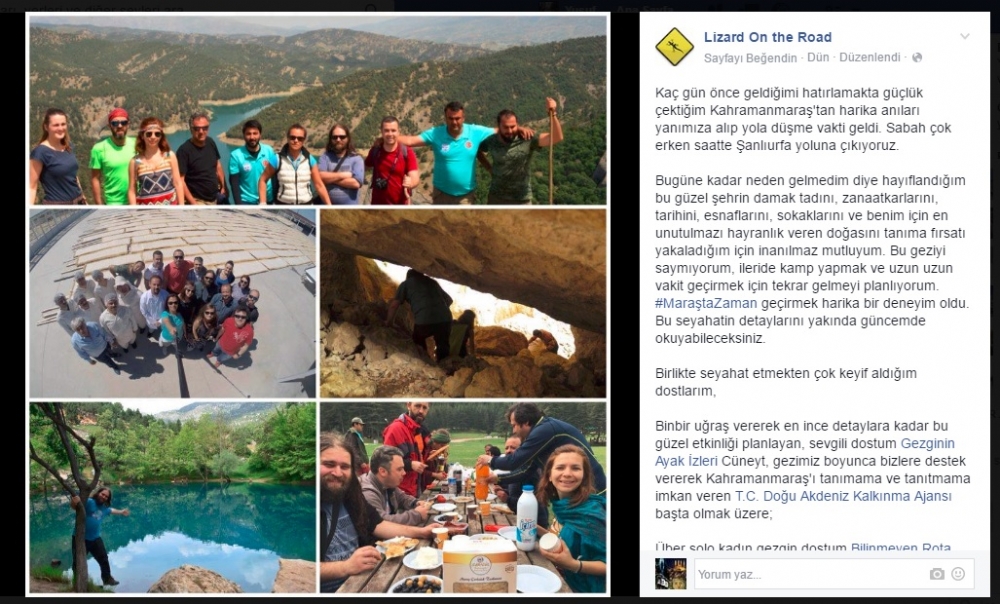Click Sayfayı Beğendin liked status
This screenshot has height=604, width=1000.
pyautogui.click(x=750, y=58)
